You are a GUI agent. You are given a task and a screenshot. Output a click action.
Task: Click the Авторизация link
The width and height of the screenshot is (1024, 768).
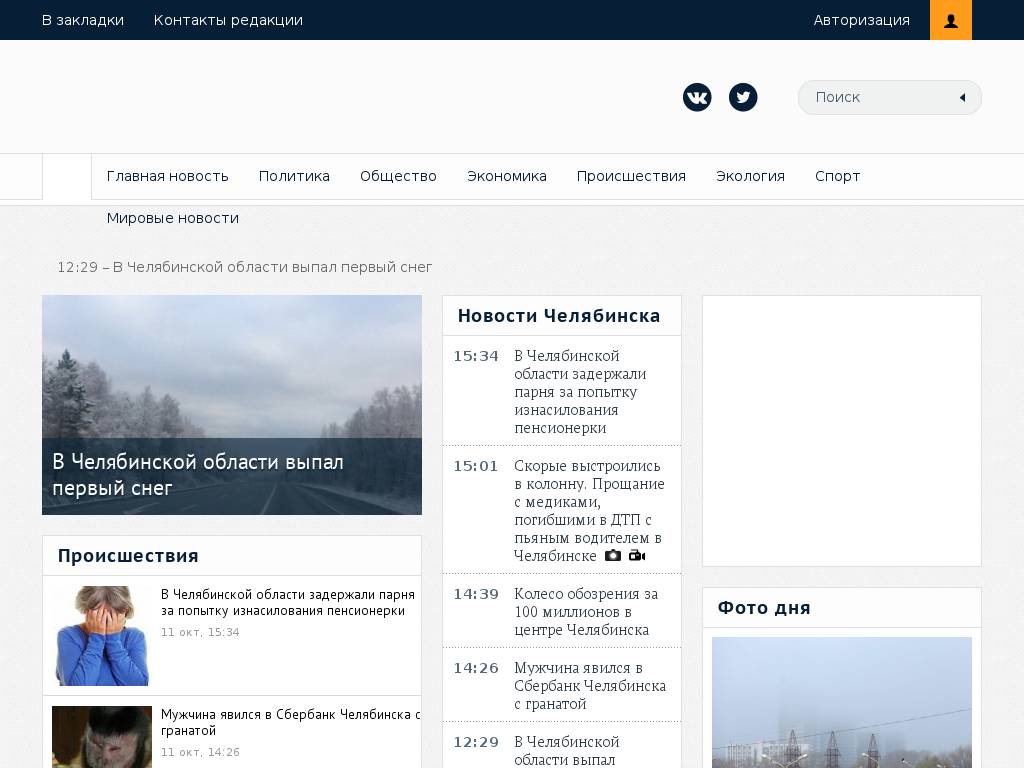point(861,20)
